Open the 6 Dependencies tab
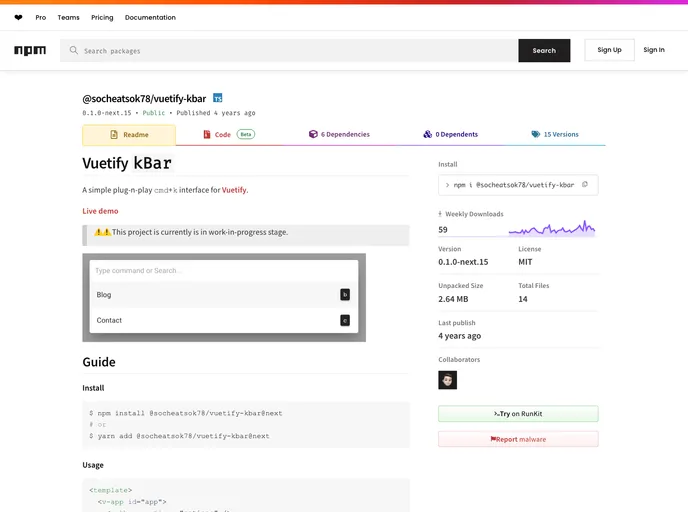688x512 pixels. [x=339, y=134]
